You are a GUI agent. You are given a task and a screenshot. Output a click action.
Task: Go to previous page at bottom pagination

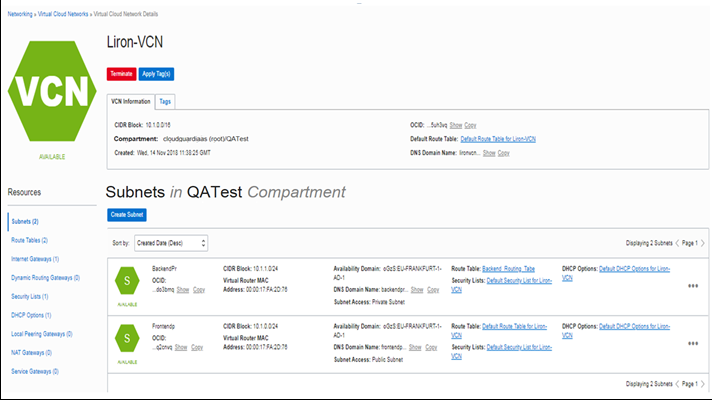point(677,384)
